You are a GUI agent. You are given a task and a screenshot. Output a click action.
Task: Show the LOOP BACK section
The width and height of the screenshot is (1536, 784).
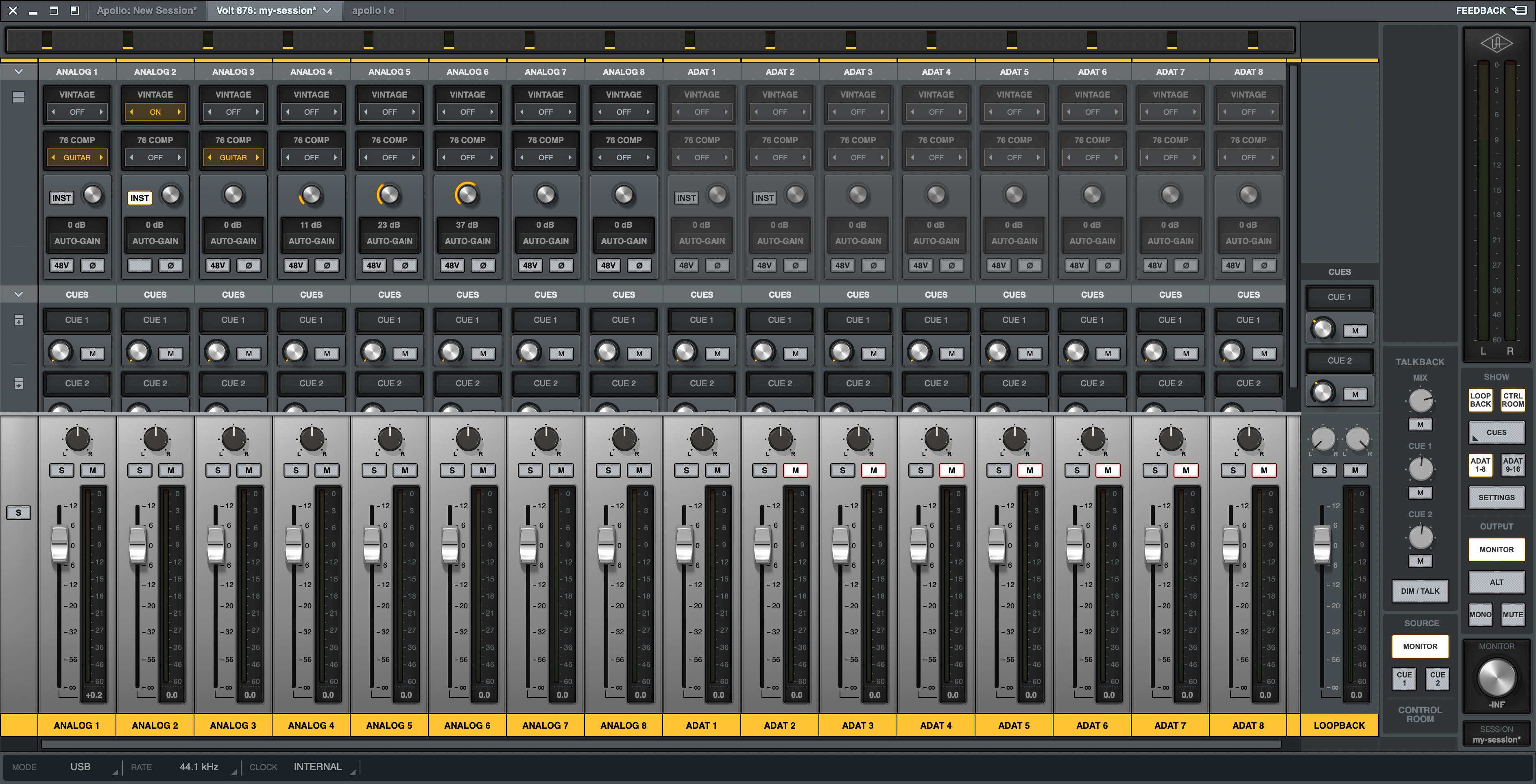click(1480, 399)
